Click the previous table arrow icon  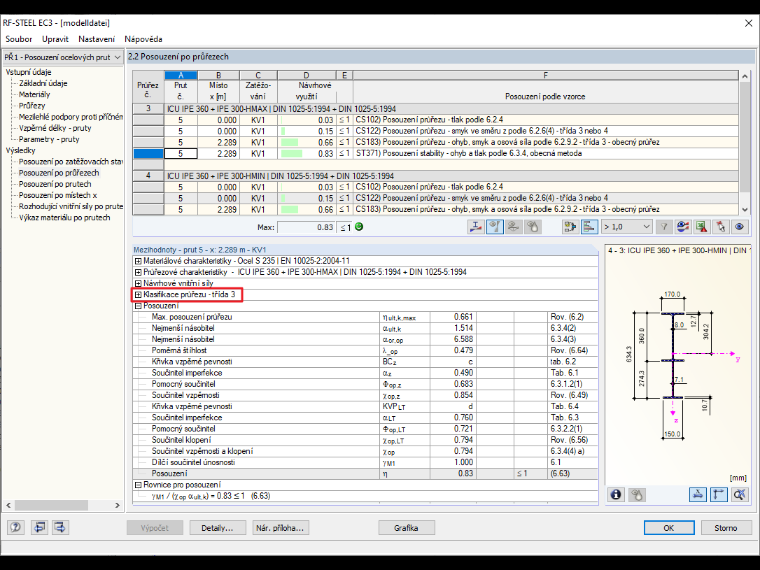click(39, 527)
